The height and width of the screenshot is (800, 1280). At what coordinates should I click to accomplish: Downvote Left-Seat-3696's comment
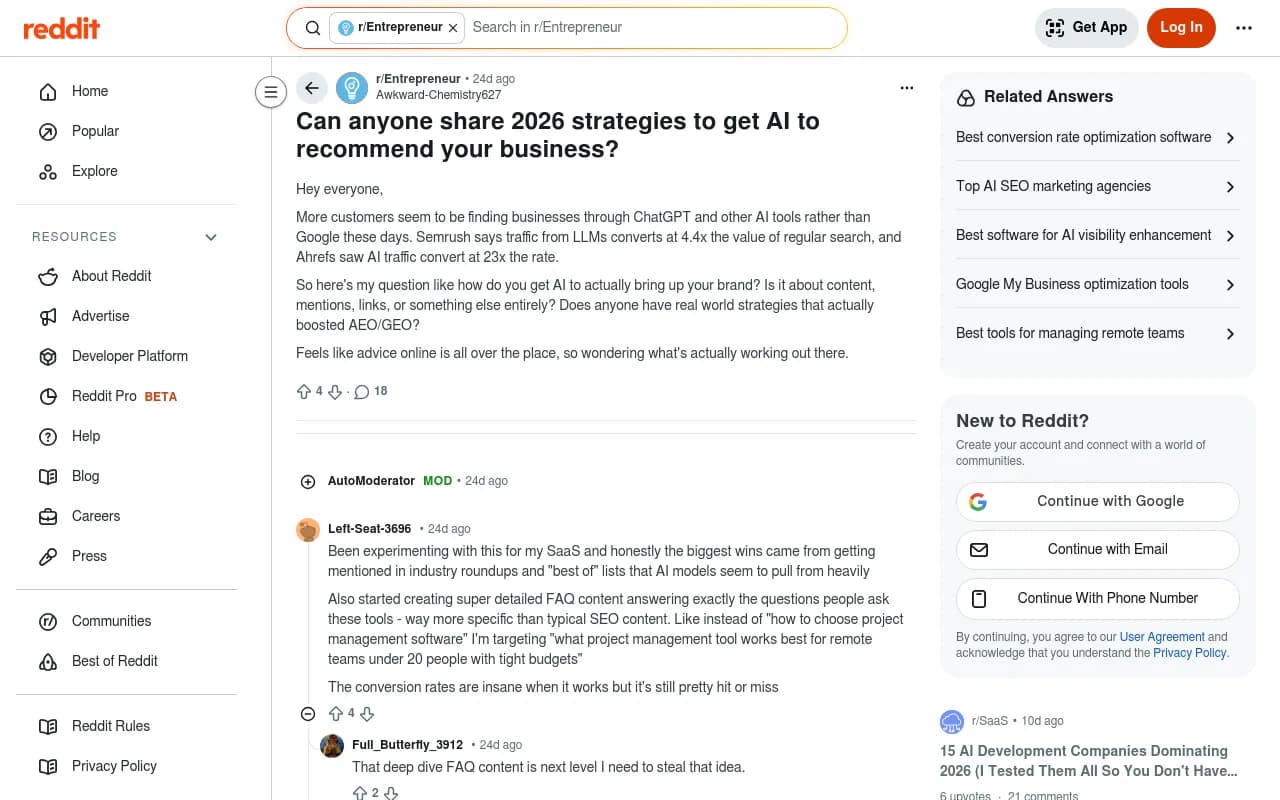(x=366, y=714)
